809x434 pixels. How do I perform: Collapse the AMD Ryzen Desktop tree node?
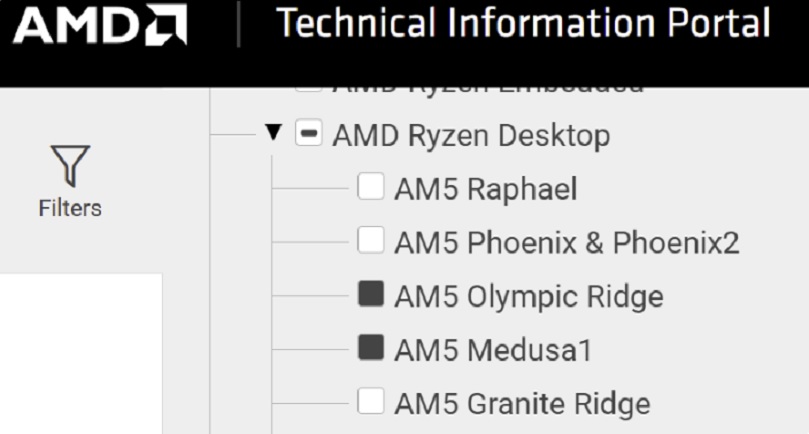pyautogui.click(x=273, y=133)
